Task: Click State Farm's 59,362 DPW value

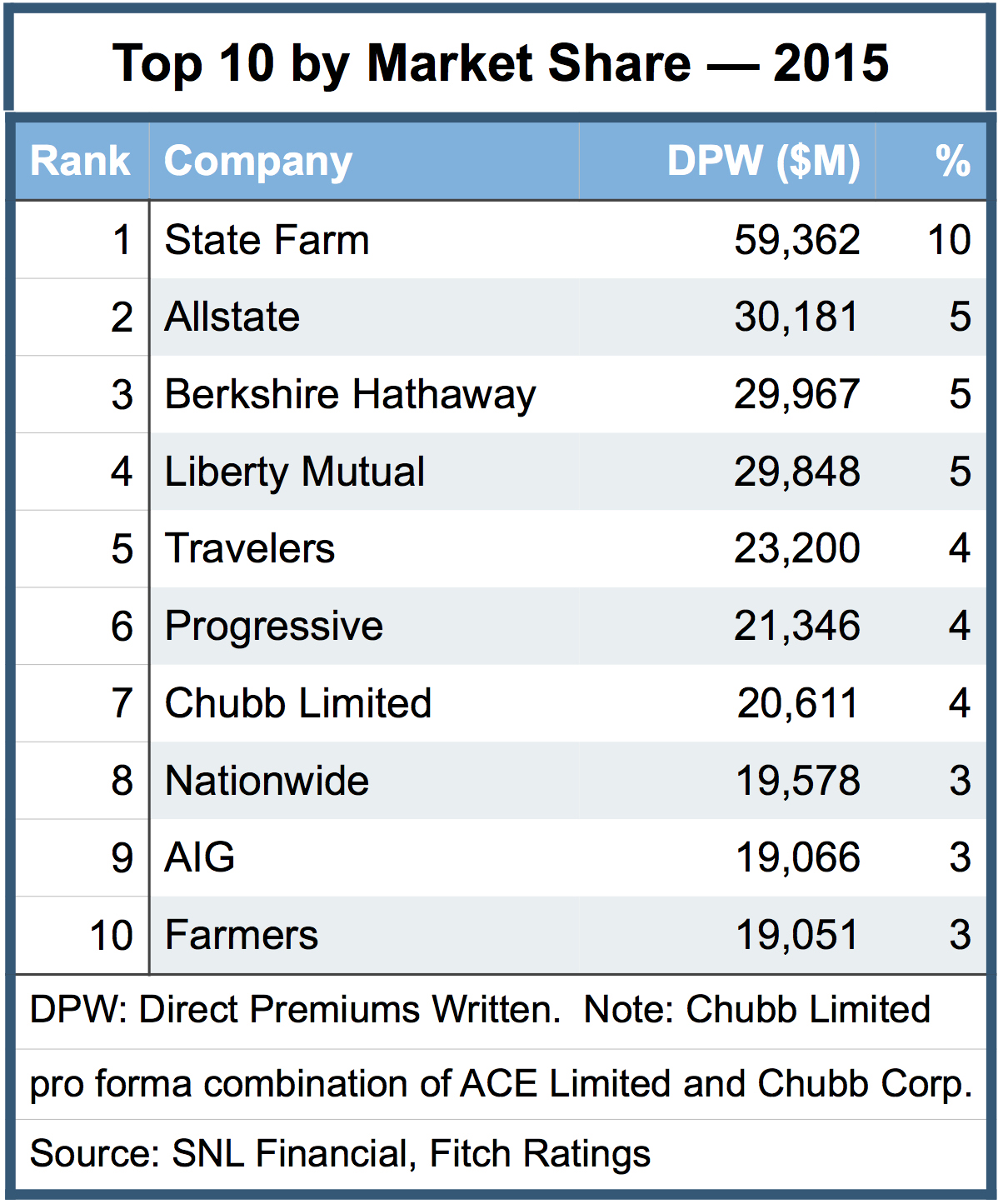Action: click(796, 240)
